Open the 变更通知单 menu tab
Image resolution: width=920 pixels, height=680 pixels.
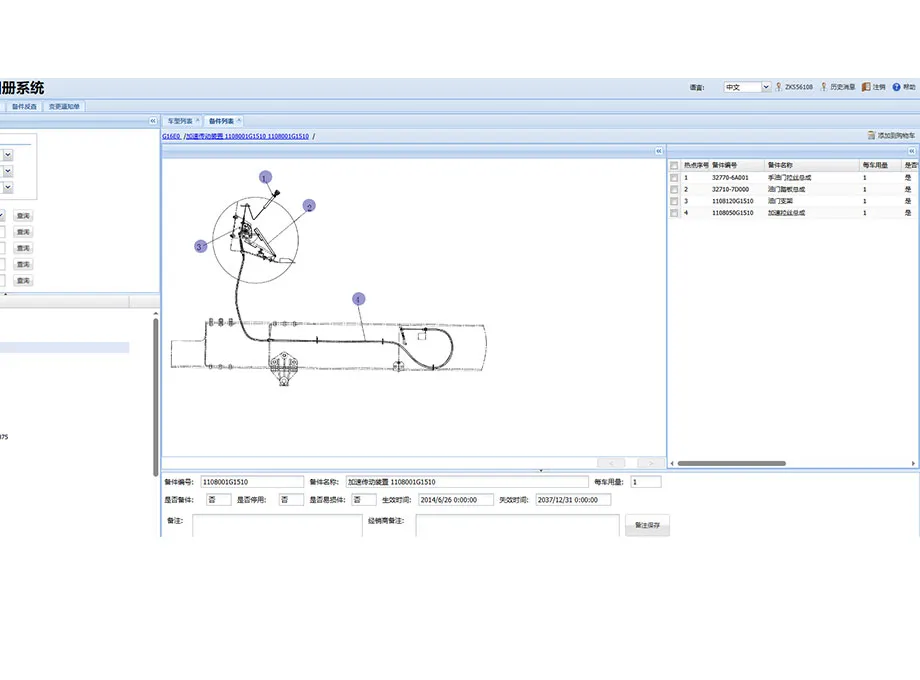[x=64, y=106]
